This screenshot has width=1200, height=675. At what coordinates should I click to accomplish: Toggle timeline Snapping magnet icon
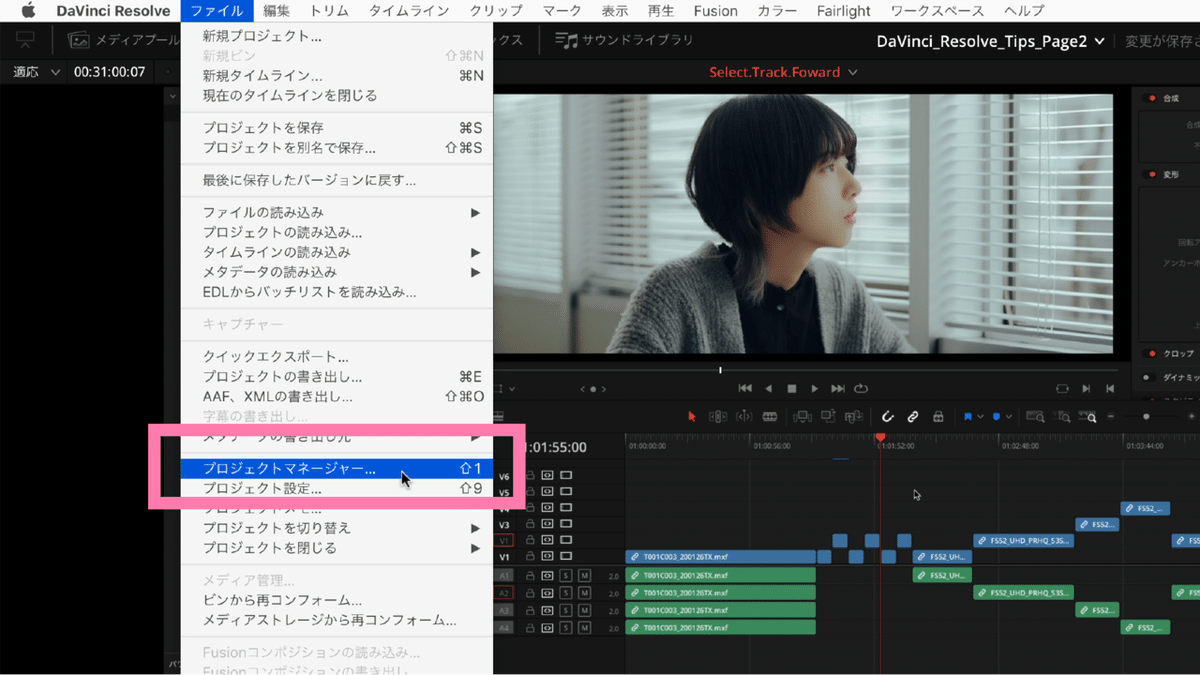[x=888, y=416]
